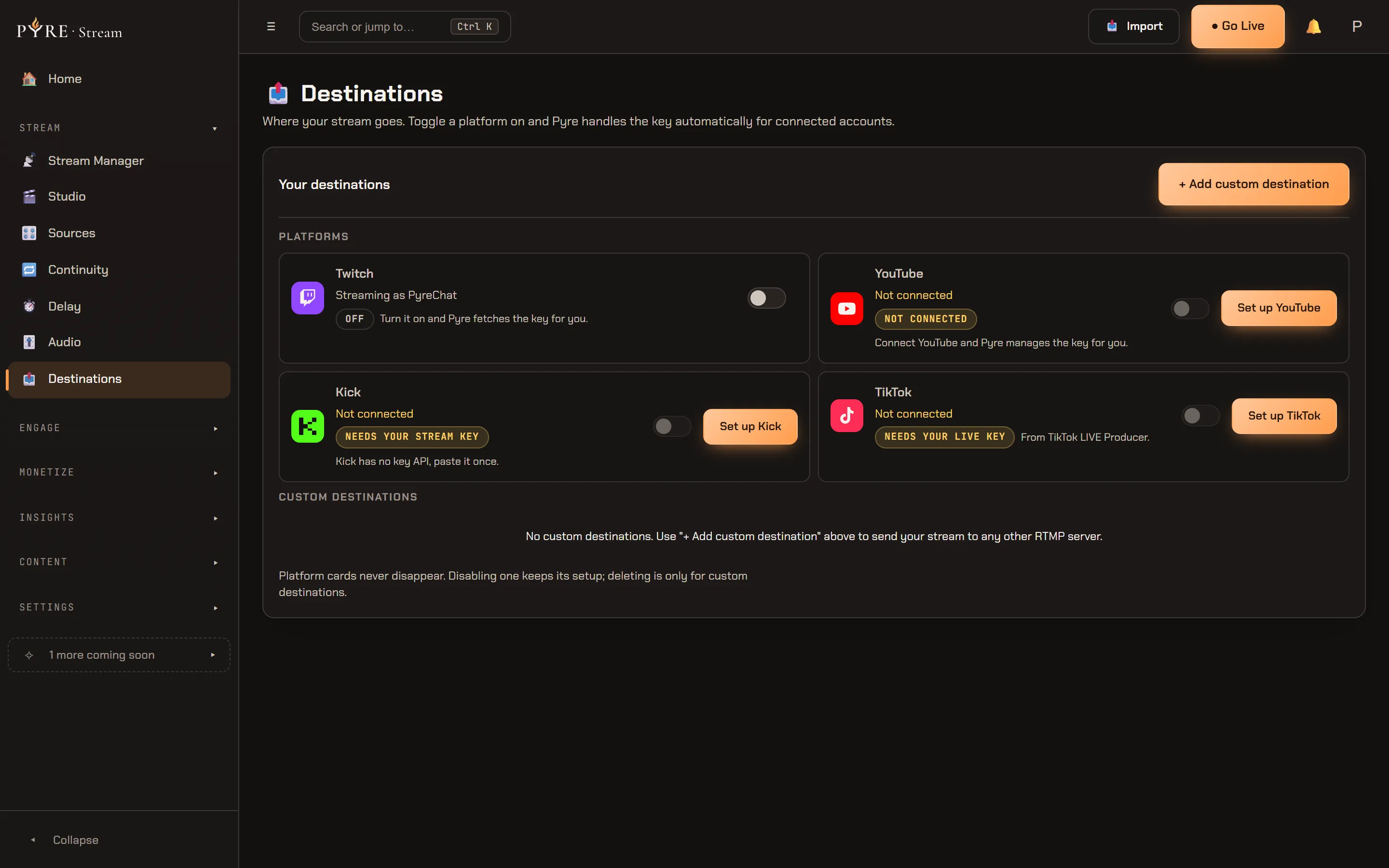The height and width of the screenshot is (868, 1389).
Task: Click the Pyre Stream flame logo
Action: point(69,29)
